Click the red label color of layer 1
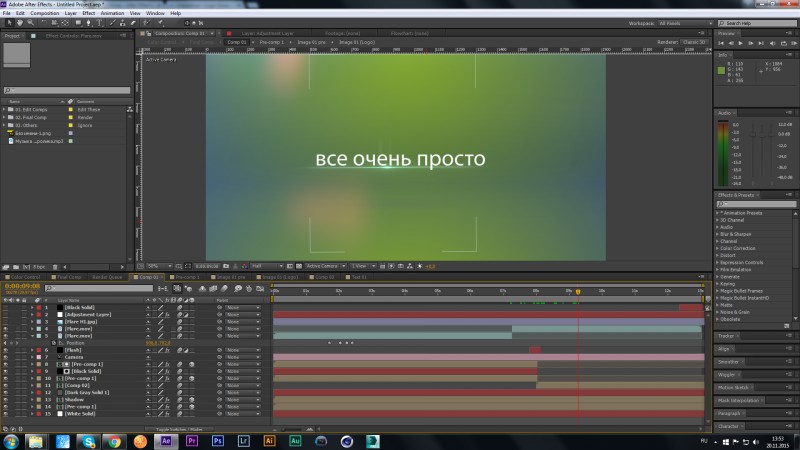Screen dimensions: 800x450 coord(39,308)
